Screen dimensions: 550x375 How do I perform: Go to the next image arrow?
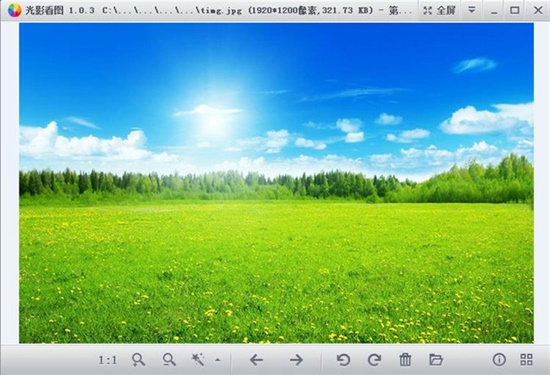click(x=296, y=360)
